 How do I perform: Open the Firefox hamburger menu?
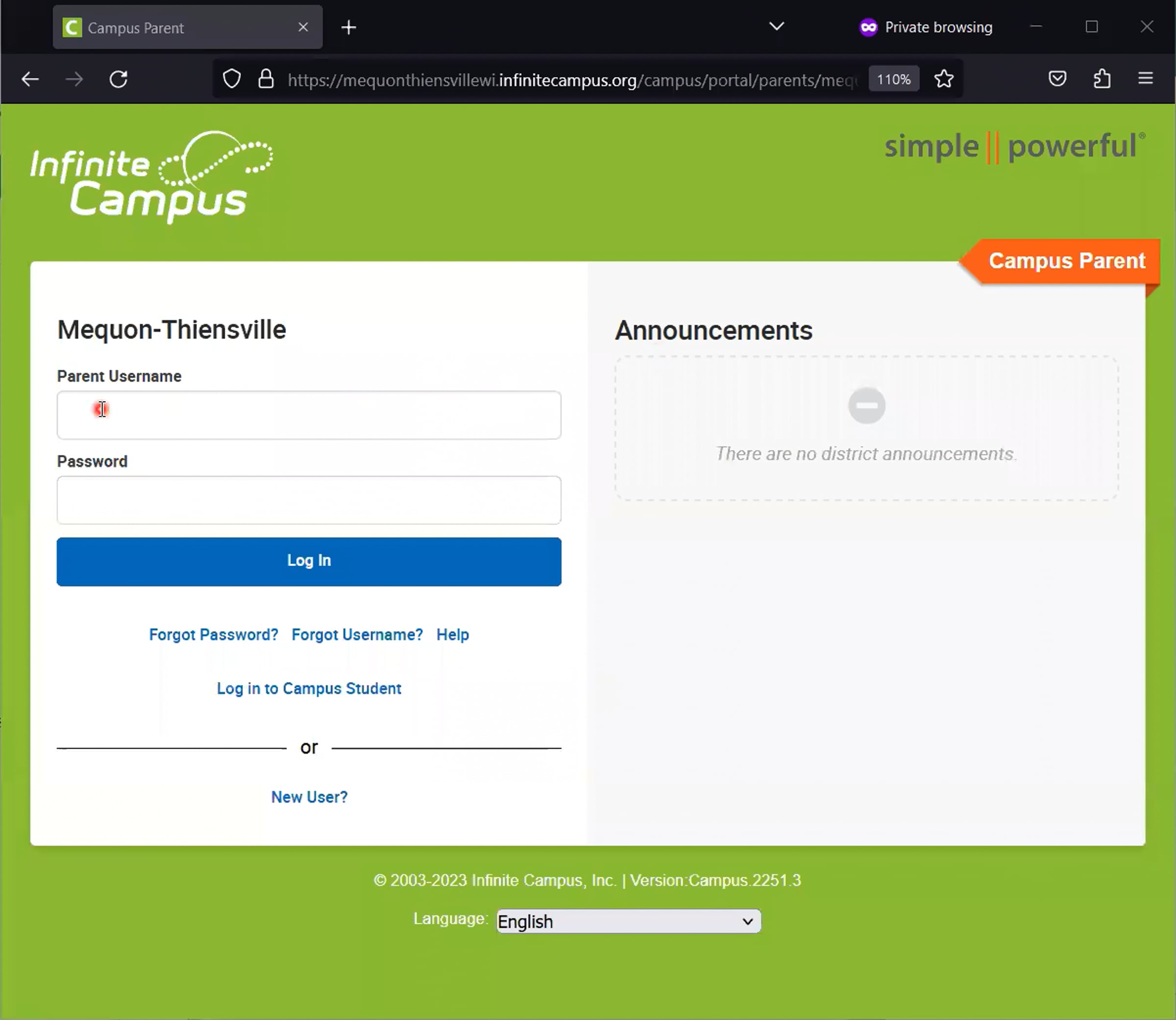(1145, 78)
